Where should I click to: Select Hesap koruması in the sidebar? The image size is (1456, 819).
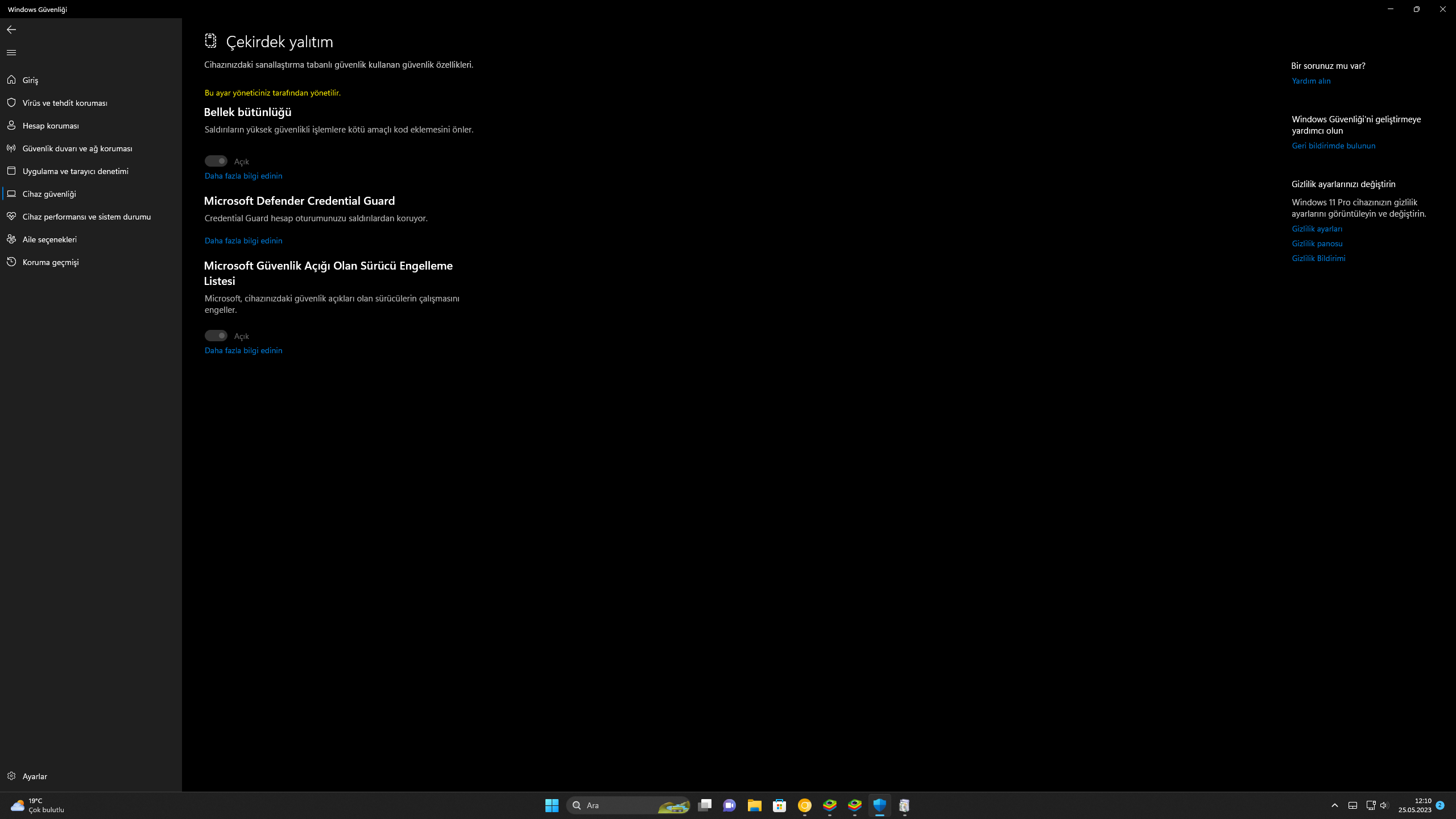tap(91, 125)
